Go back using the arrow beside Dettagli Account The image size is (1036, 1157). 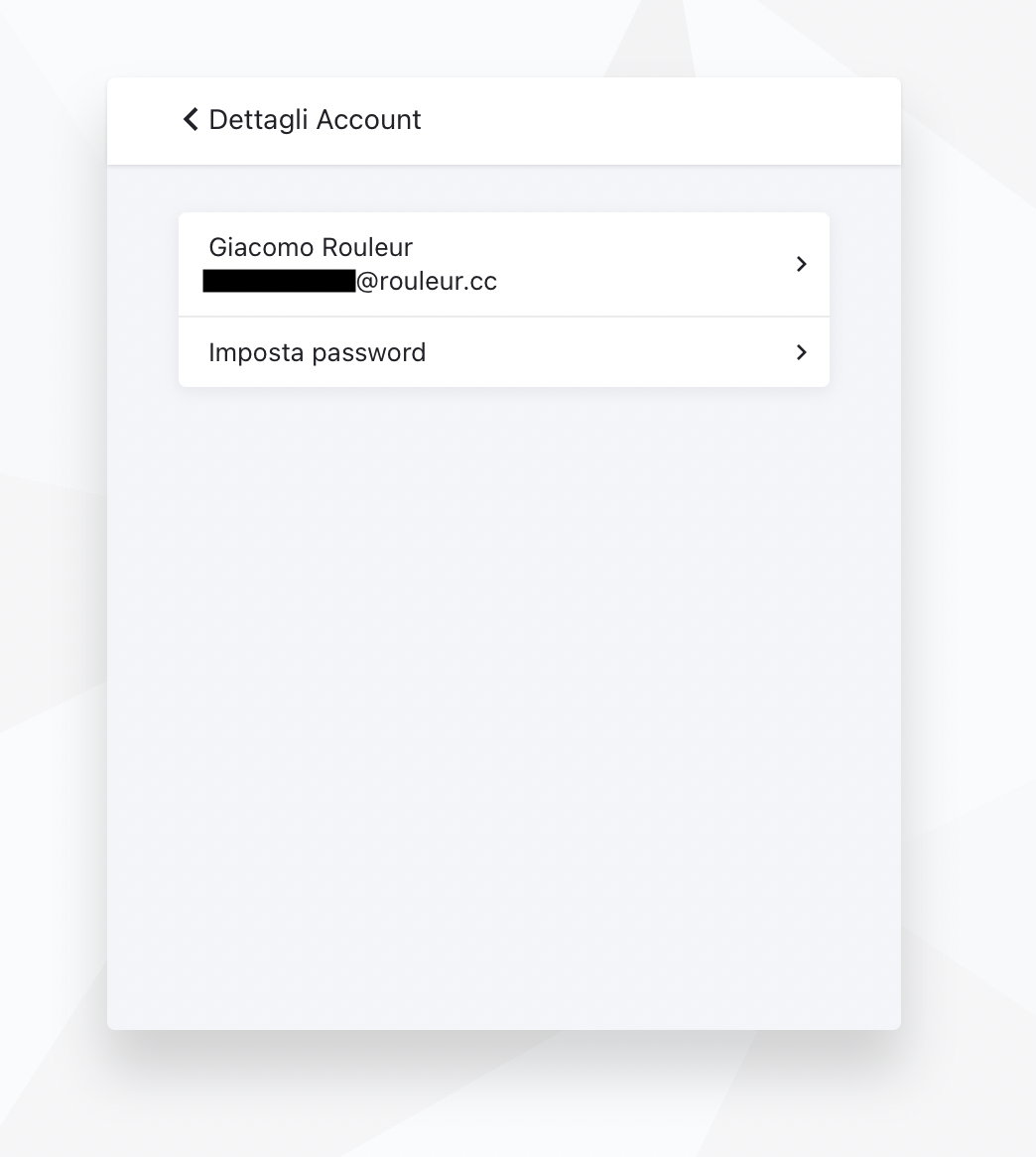191,119
